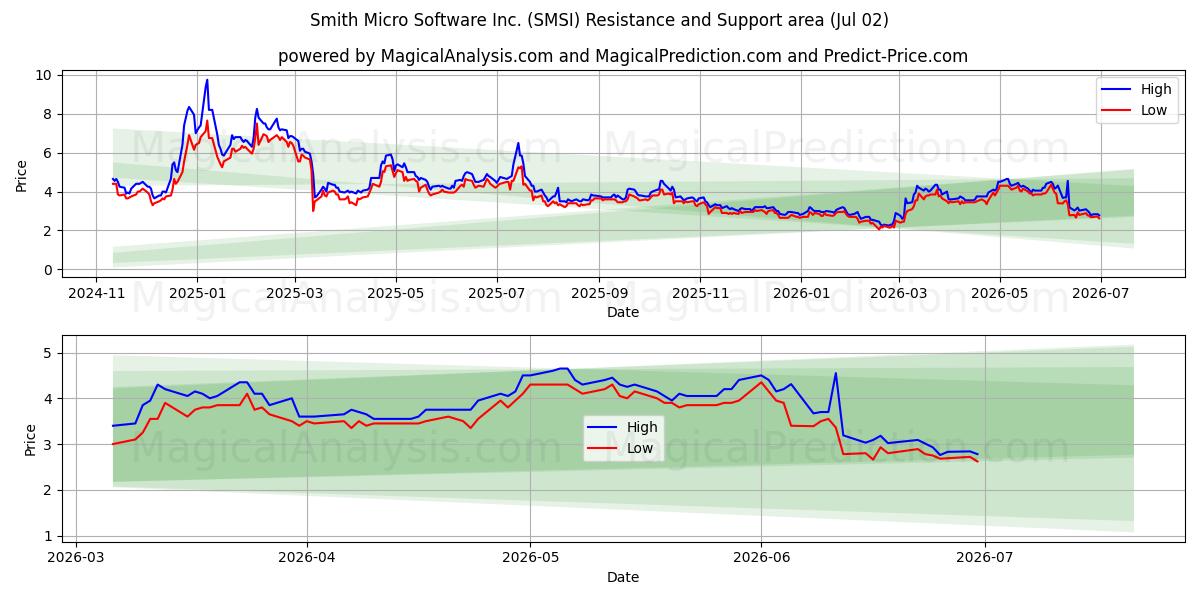Click the '6' price tick on the upper chart
Image resolution: width=1200 pixels, height=600 pixels.
pyautogui.click(x=48, y=153)
